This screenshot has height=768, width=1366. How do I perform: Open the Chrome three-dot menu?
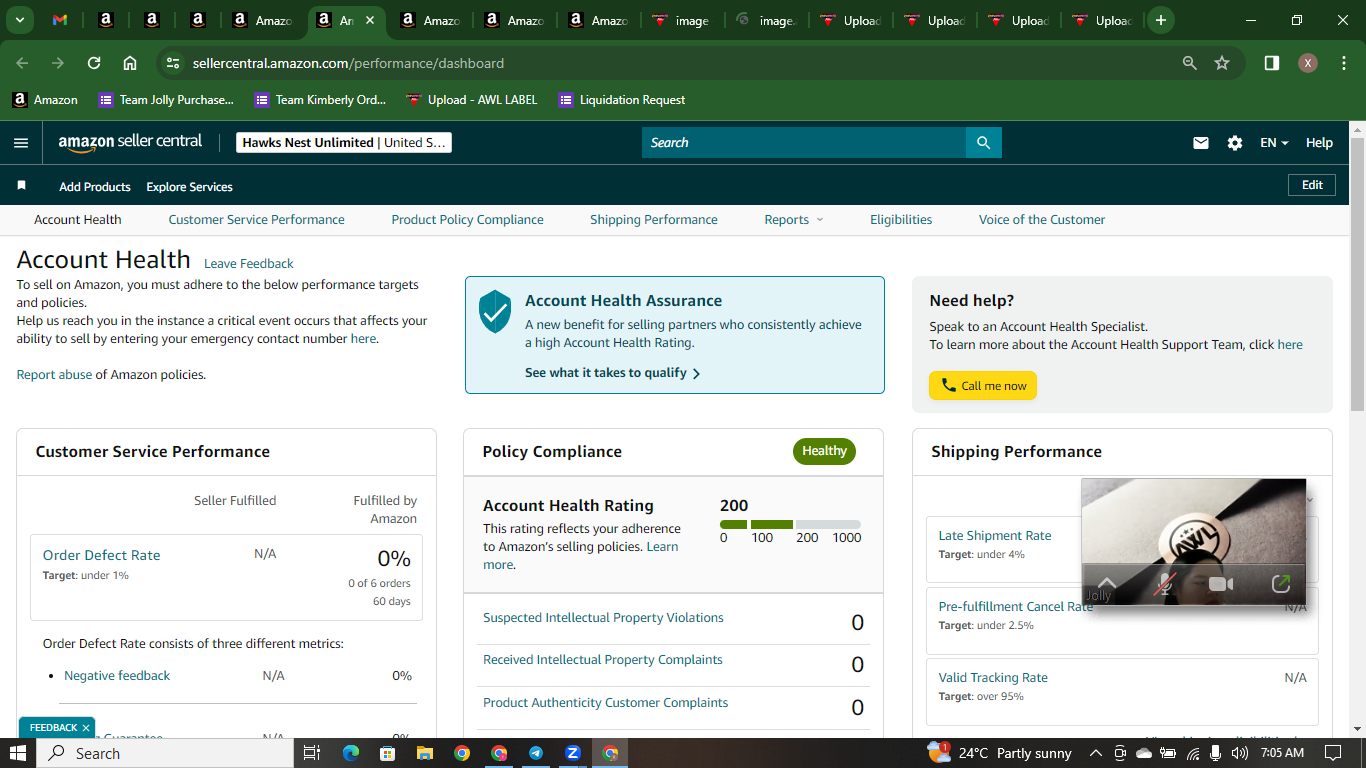pyautogui.click(x=1342, y=63)
